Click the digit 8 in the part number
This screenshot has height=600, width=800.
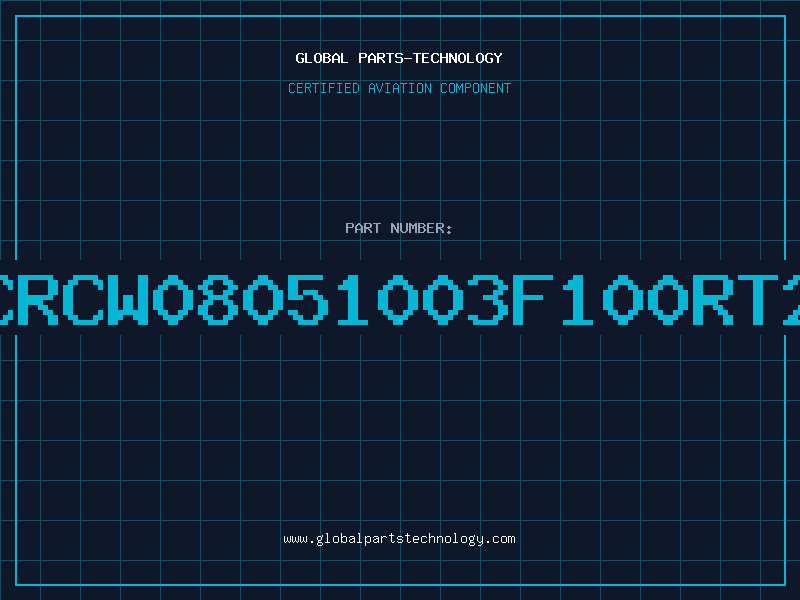click(x=218, y=300)
